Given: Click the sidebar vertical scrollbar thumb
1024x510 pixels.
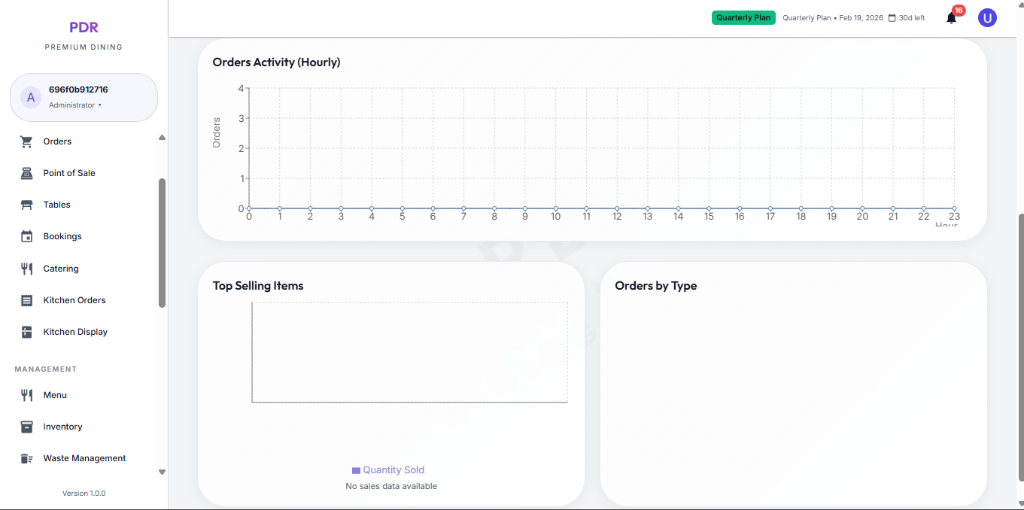Looking at the screenshot, I should (162, 242).
